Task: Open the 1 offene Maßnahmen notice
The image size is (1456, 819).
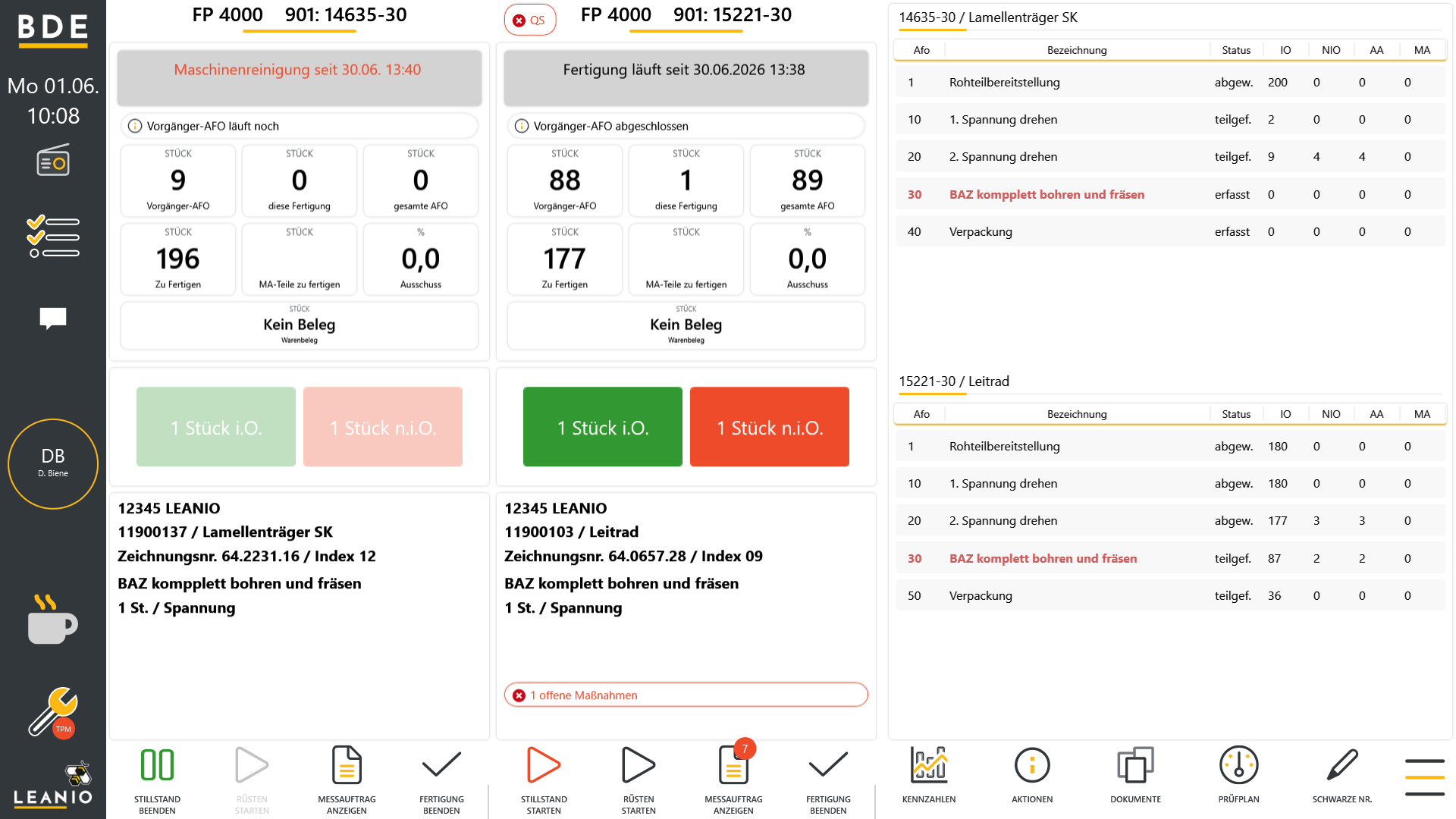Action: (x=686, y=695)
